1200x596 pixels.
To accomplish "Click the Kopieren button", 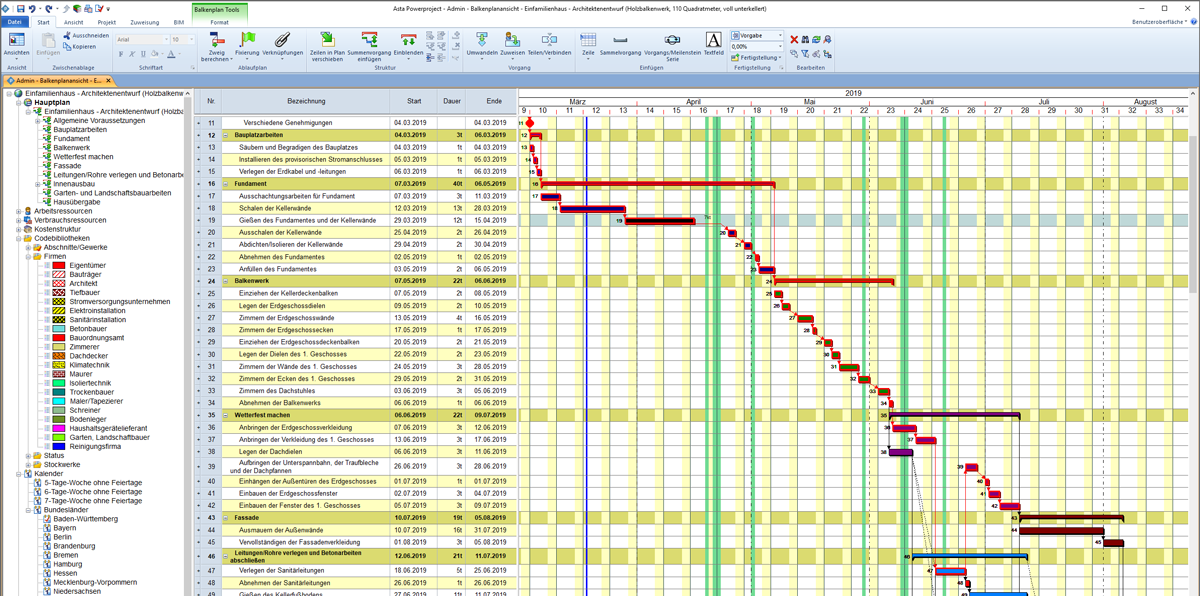I will 79,46.
